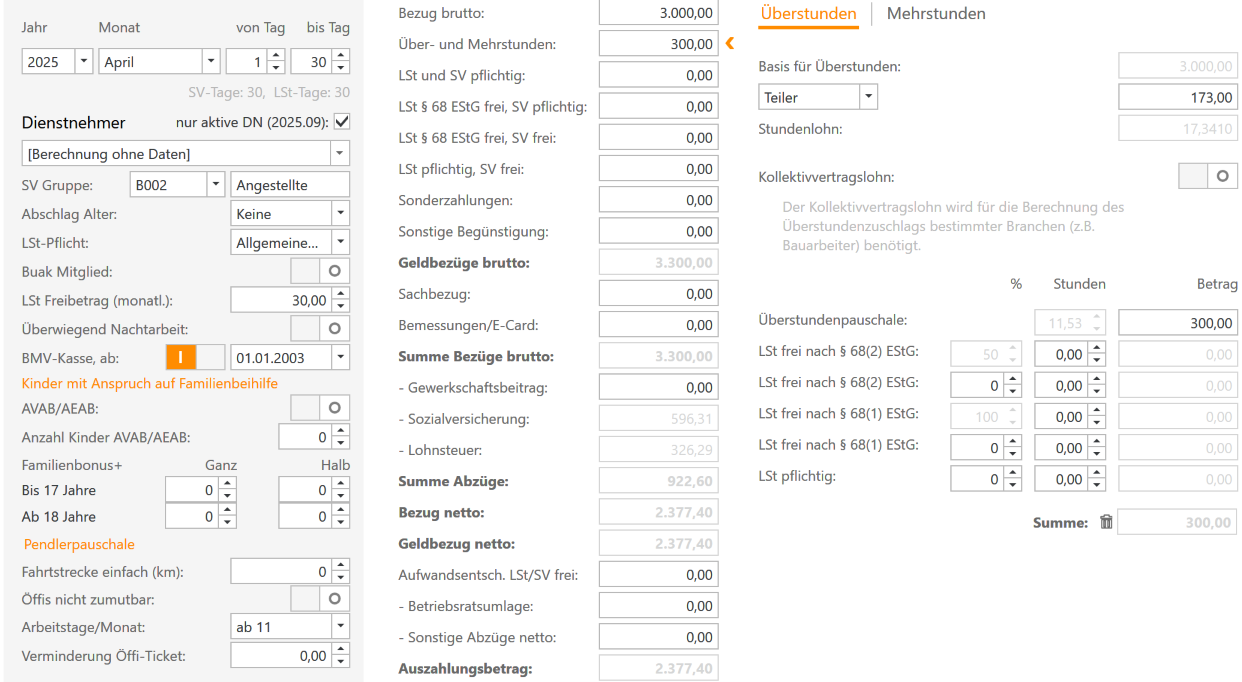Toggle the Buak Mitglied switch
Screen dimensions: 1242x682
click(x=320, y=271)
